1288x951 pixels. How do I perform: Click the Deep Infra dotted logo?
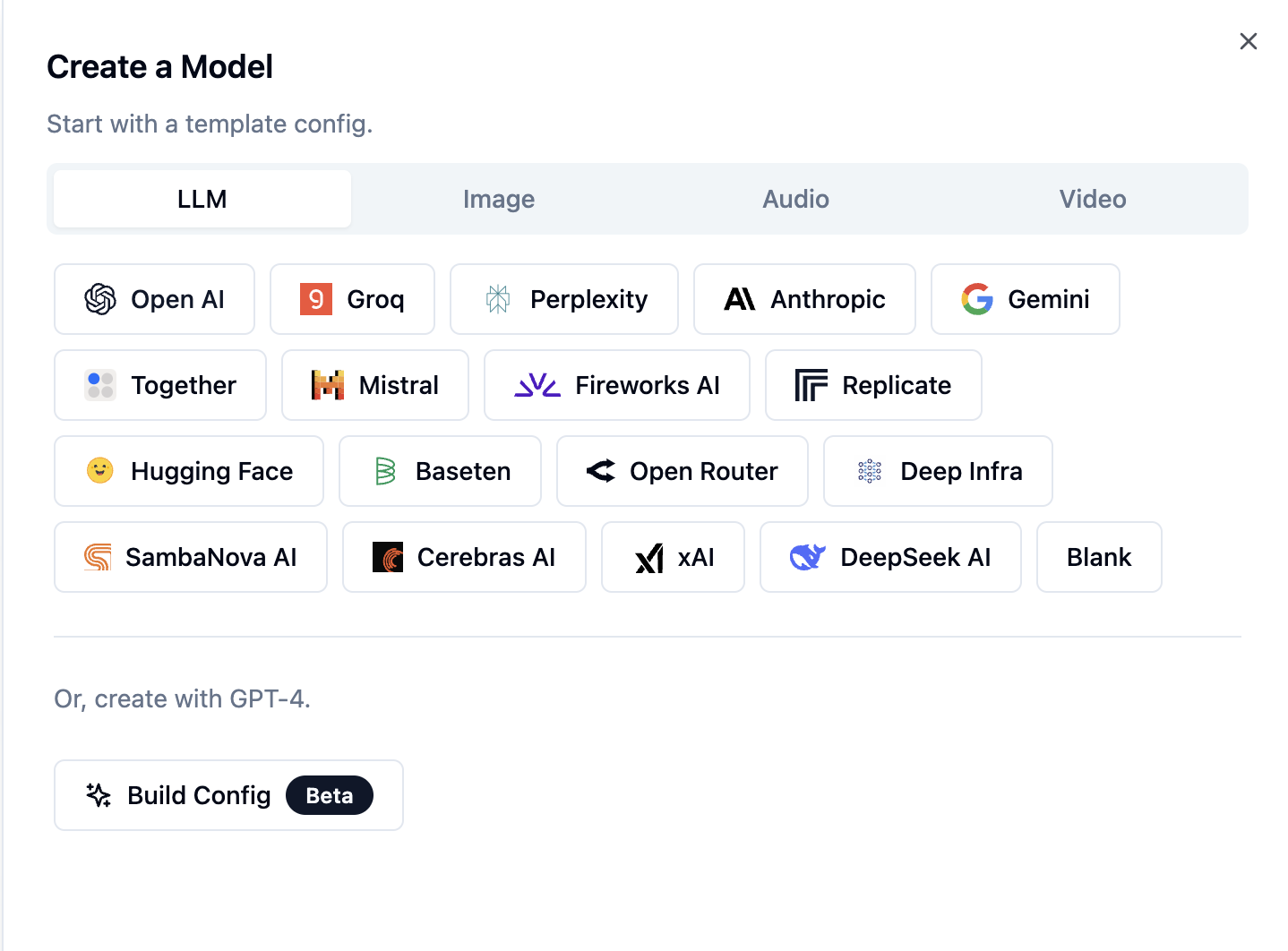click(x=870, y=471)
